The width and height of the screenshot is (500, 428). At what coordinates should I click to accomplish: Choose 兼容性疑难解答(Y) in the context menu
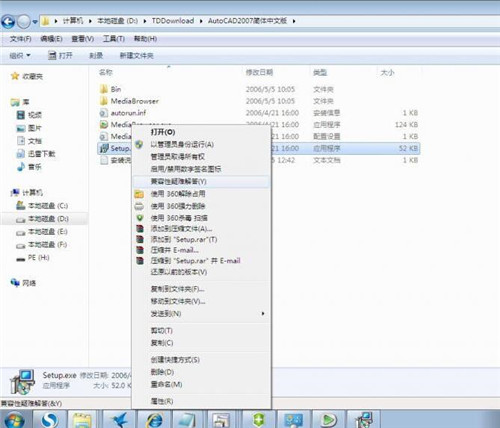click(201, 182)
